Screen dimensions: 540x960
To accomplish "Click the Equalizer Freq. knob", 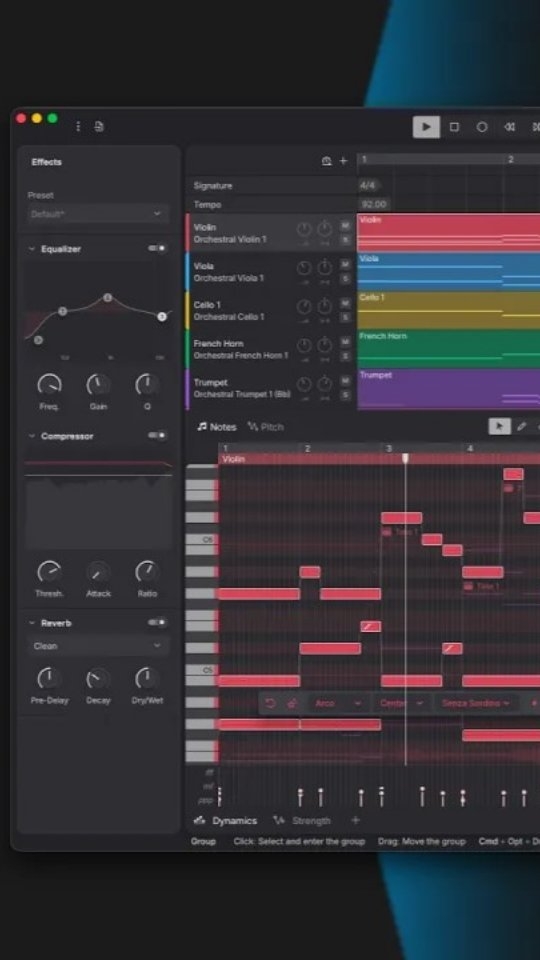I will coord(49,385).
